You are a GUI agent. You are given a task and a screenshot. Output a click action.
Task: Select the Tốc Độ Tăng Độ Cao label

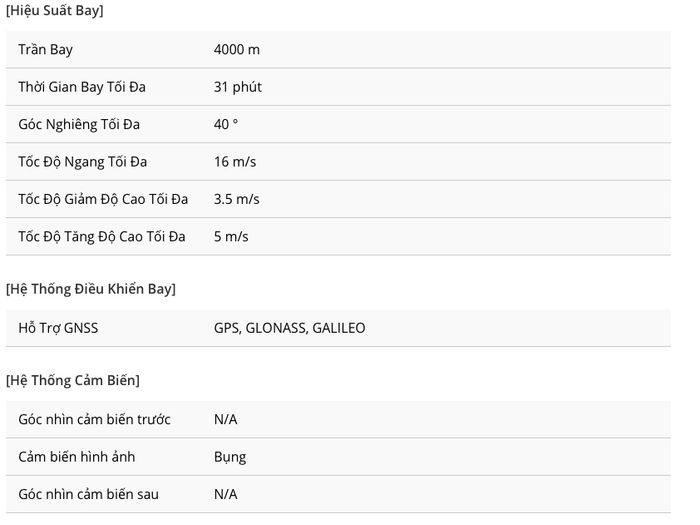102,237
